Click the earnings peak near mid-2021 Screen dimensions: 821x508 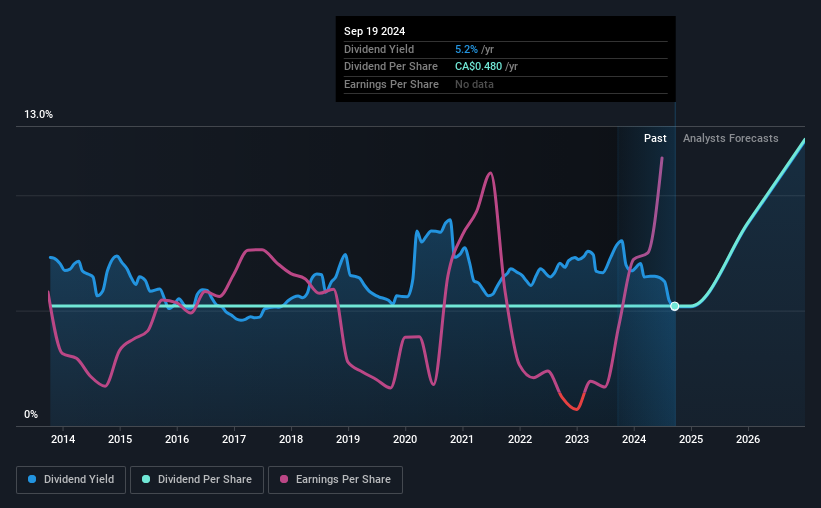pos(490,173)
